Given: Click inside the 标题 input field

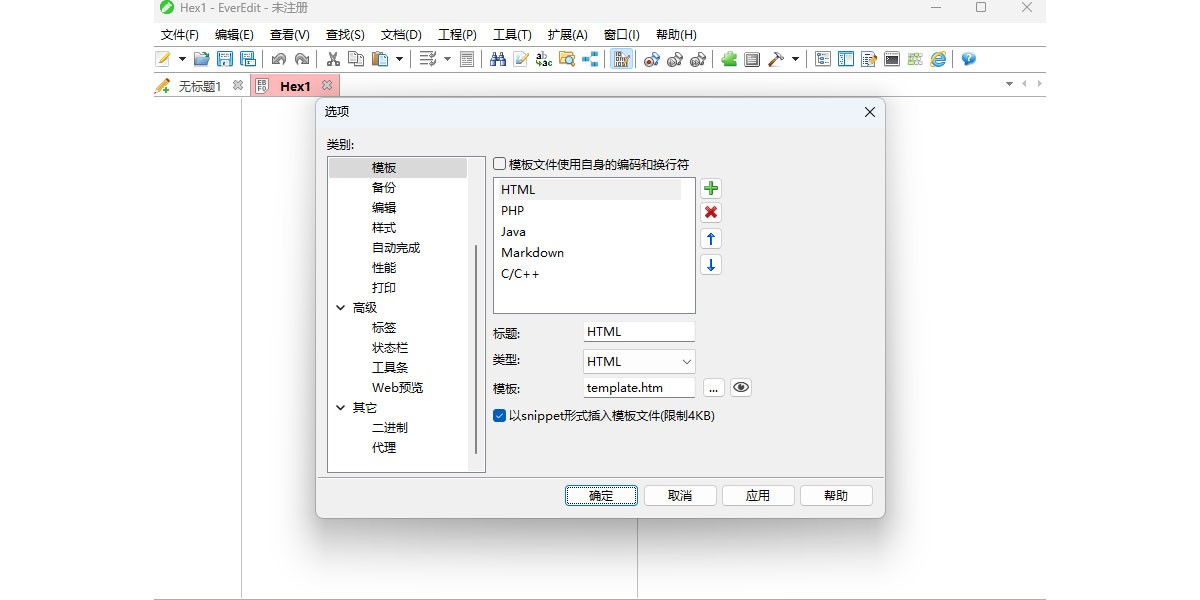Looking at the screenshot, I should 638,331.
